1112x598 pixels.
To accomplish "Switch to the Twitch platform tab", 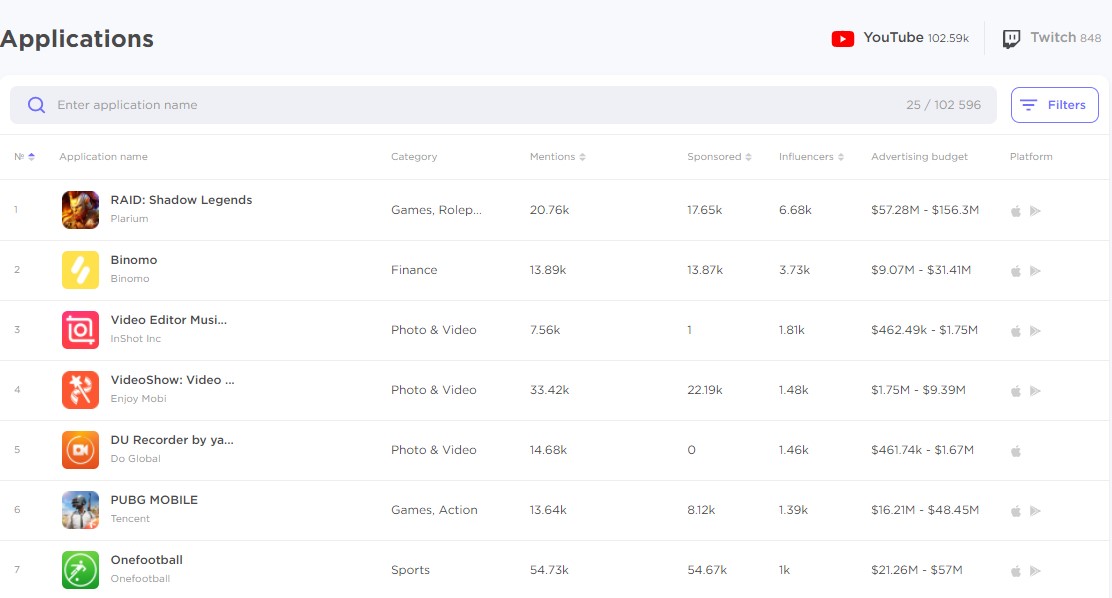I will pyautogui.click(x=1052, y=38).
